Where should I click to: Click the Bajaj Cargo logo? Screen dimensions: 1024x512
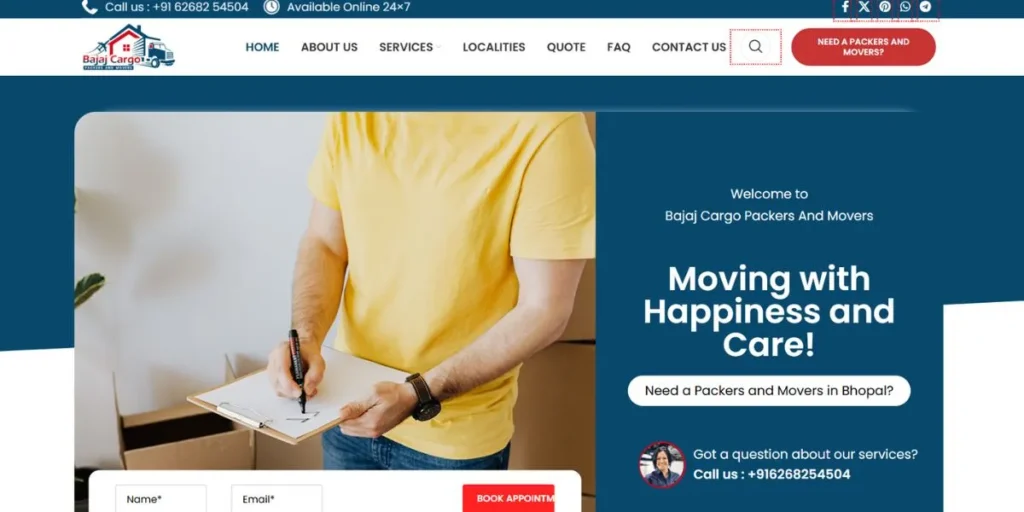coord(129,47)
